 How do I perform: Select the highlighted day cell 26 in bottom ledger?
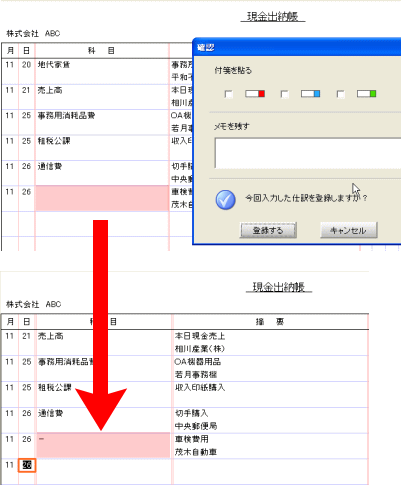(x=27, y=465)
